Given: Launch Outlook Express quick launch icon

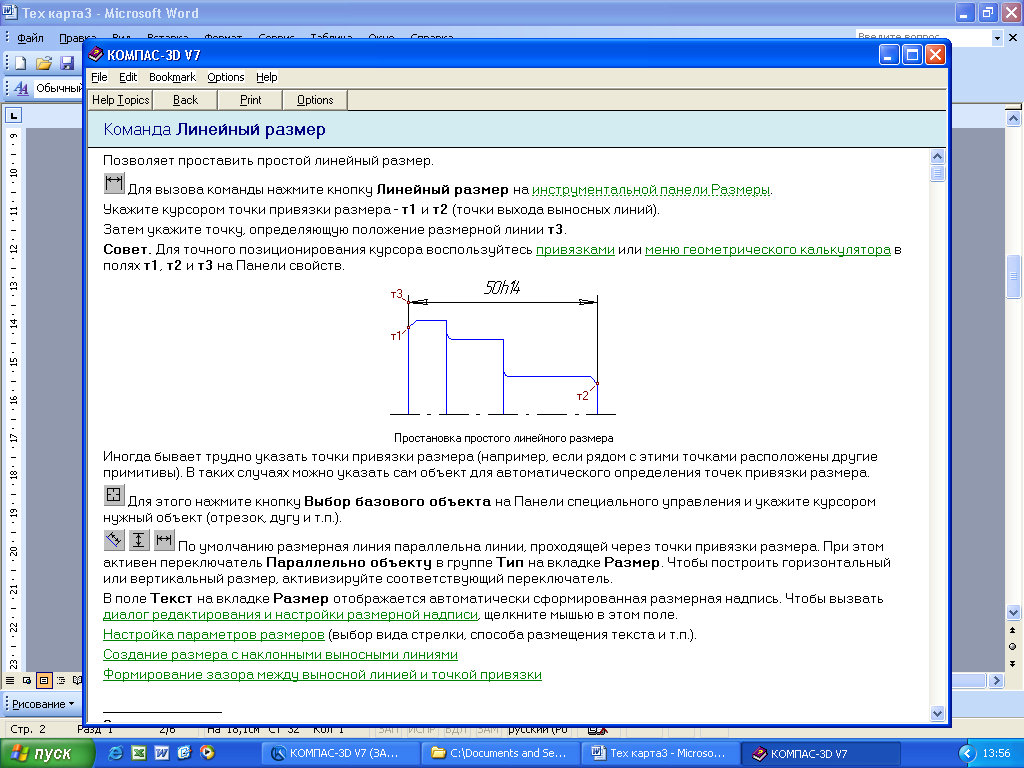Looking at the screenshot, I should pos(184,753).
